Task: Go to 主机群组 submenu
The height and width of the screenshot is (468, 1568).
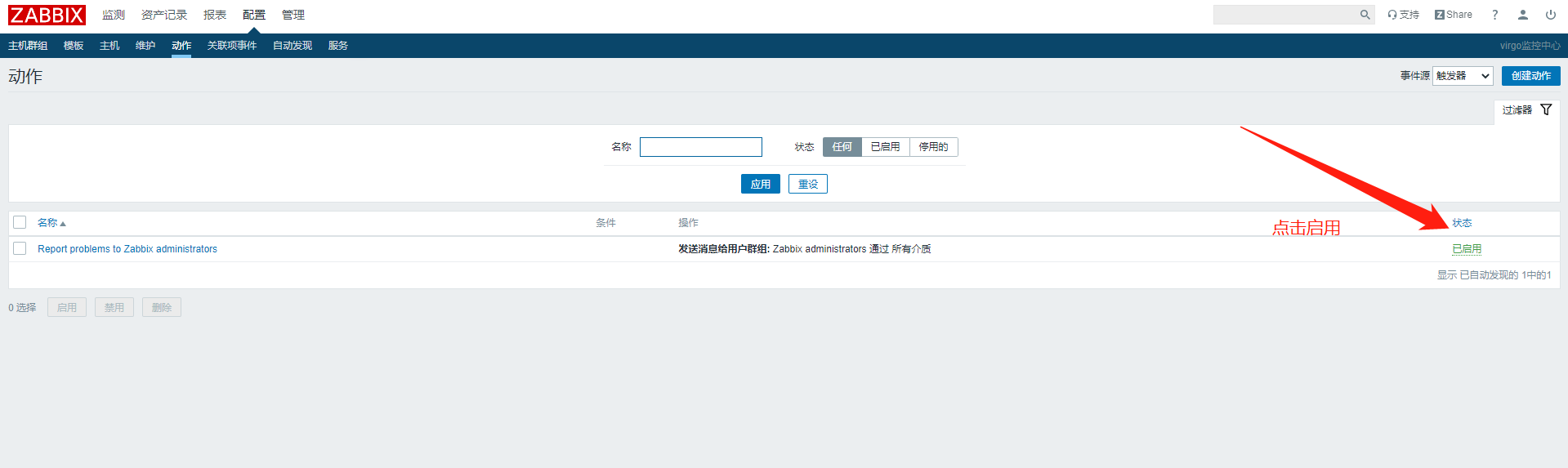Action: (28, 46)
